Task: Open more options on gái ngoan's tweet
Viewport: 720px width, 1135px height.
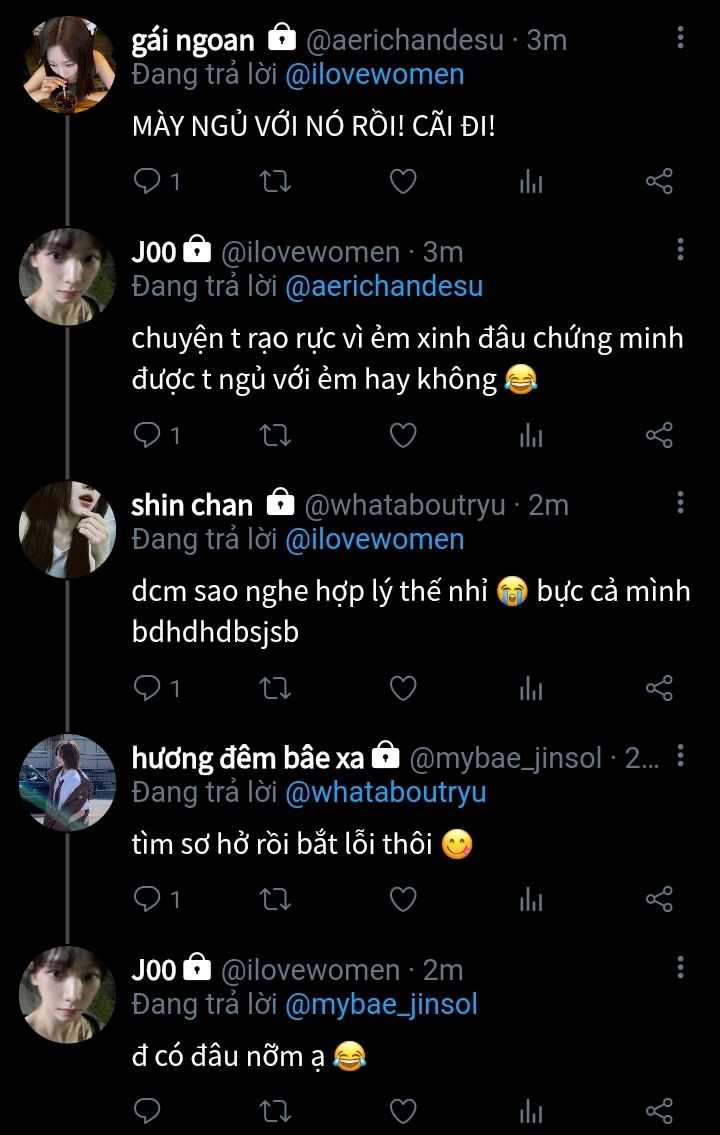Action: 680,38
